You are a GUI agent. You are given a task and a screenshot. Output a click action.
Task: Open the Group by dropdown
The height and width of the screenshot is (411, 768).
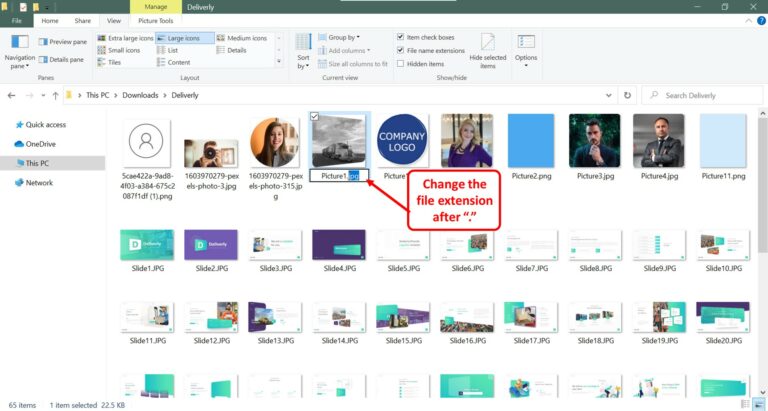point(339,37)
